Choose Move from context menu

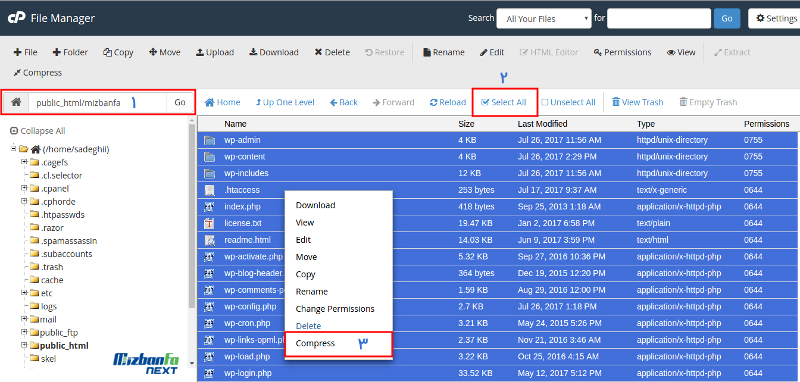pos(306,257)
